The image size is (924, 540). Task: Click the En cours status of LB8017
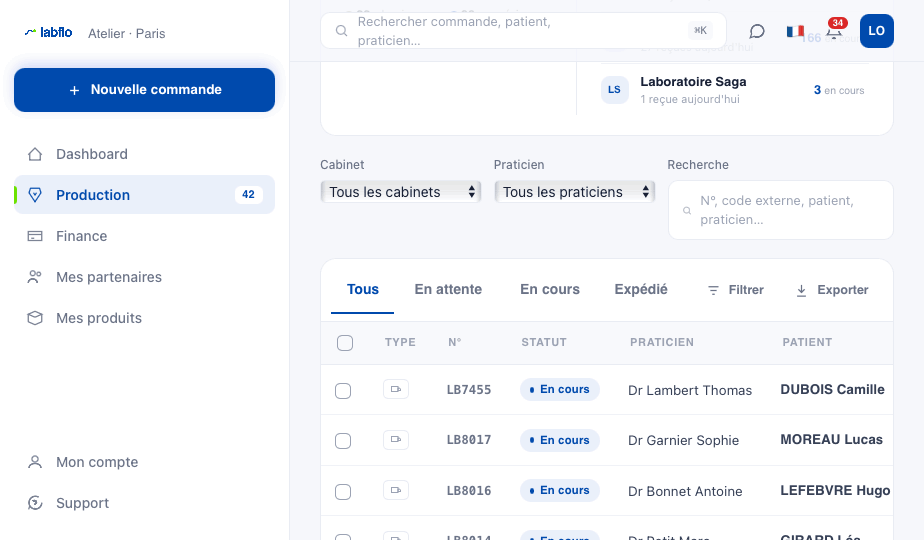point(560,440)
